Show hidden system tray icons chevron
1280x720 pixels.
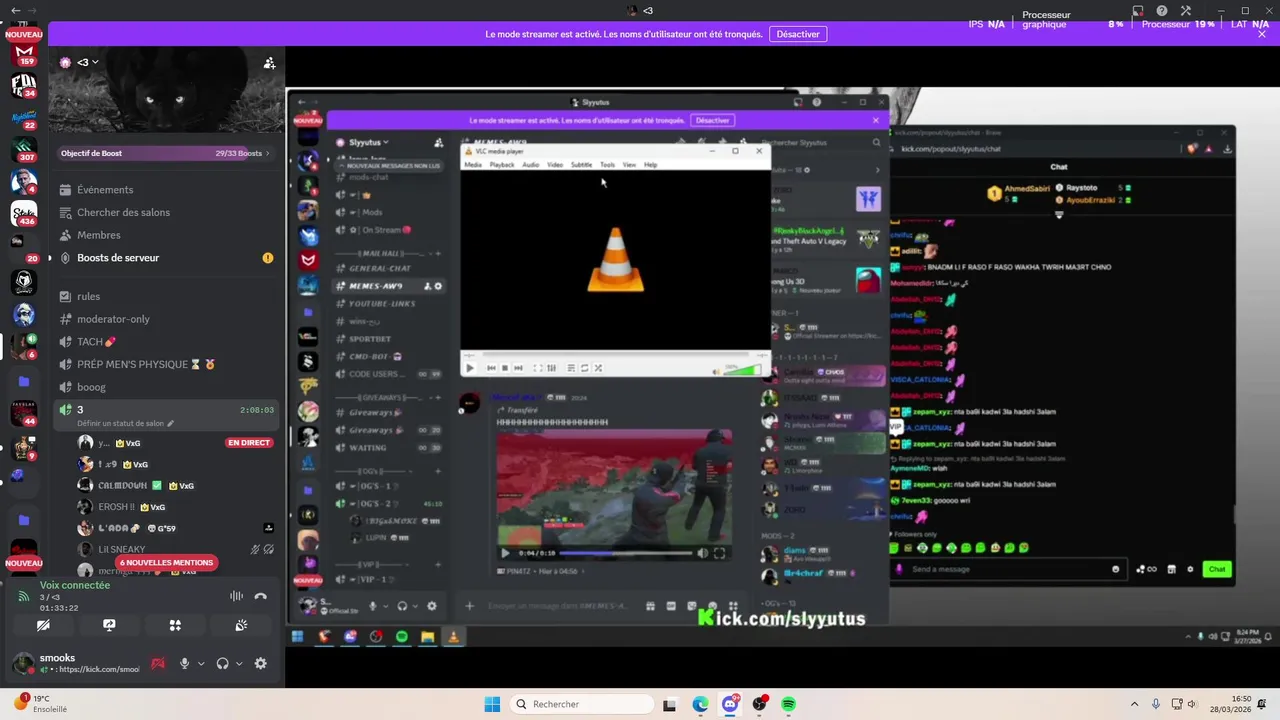pyautogui.click(x=1134, y=704)
